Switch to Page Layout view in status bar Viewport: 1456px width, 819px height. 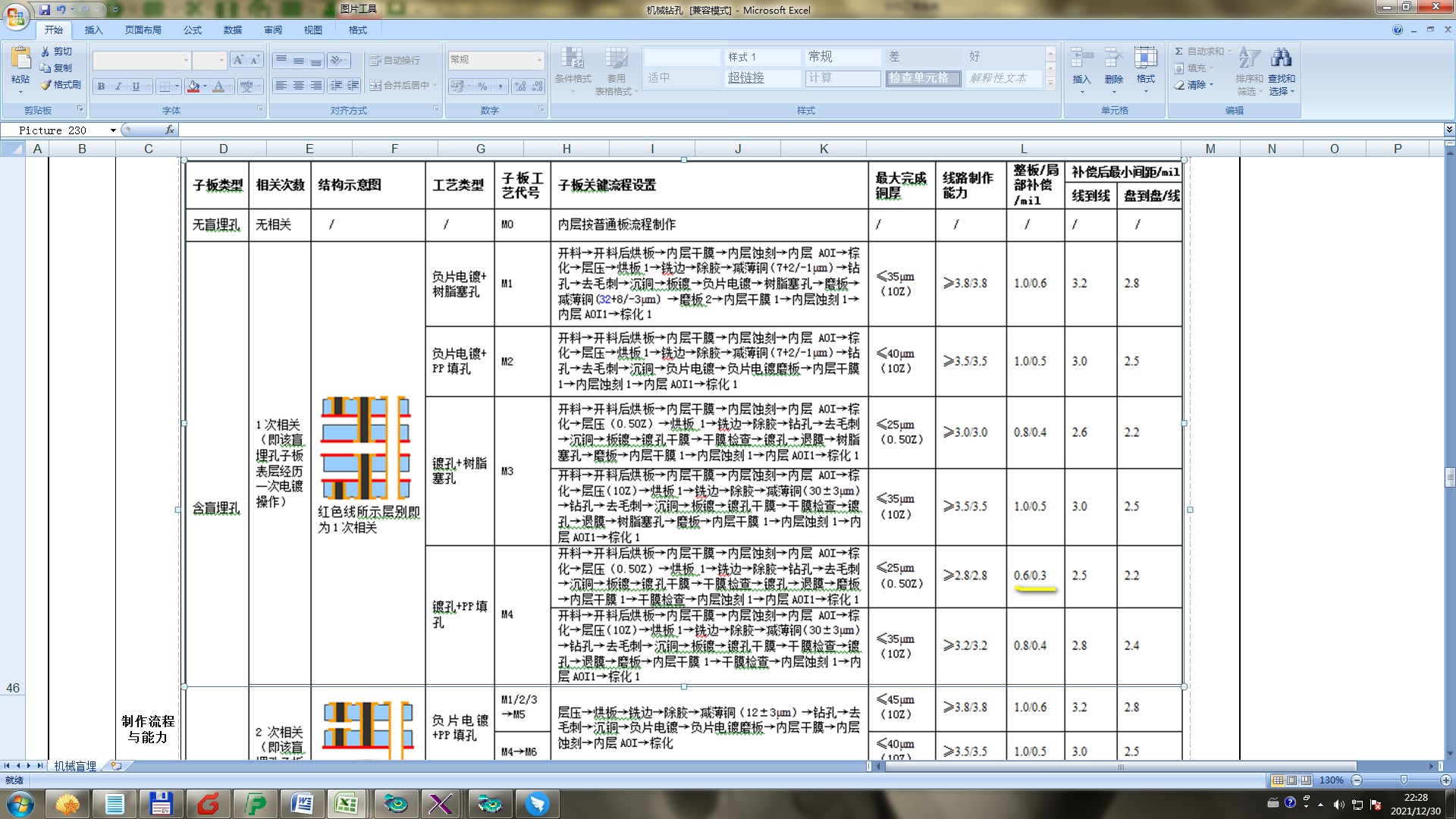pyautogui.click(x=1292, y=780)
